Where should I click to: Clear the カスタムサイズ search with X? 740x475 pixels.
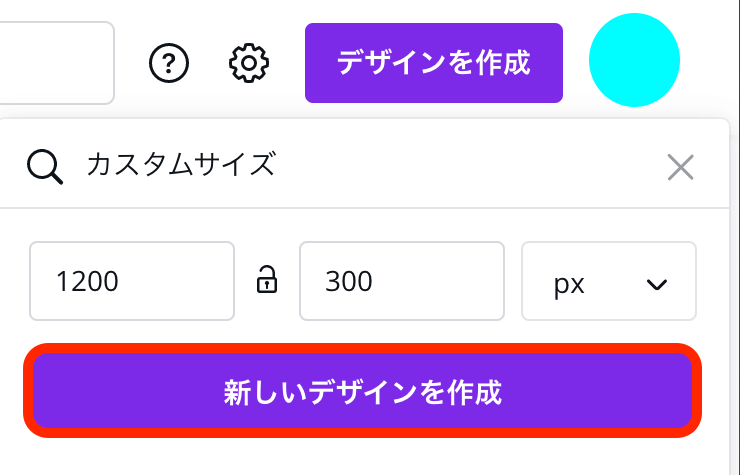pyautogui.click(x=680, y=166)
